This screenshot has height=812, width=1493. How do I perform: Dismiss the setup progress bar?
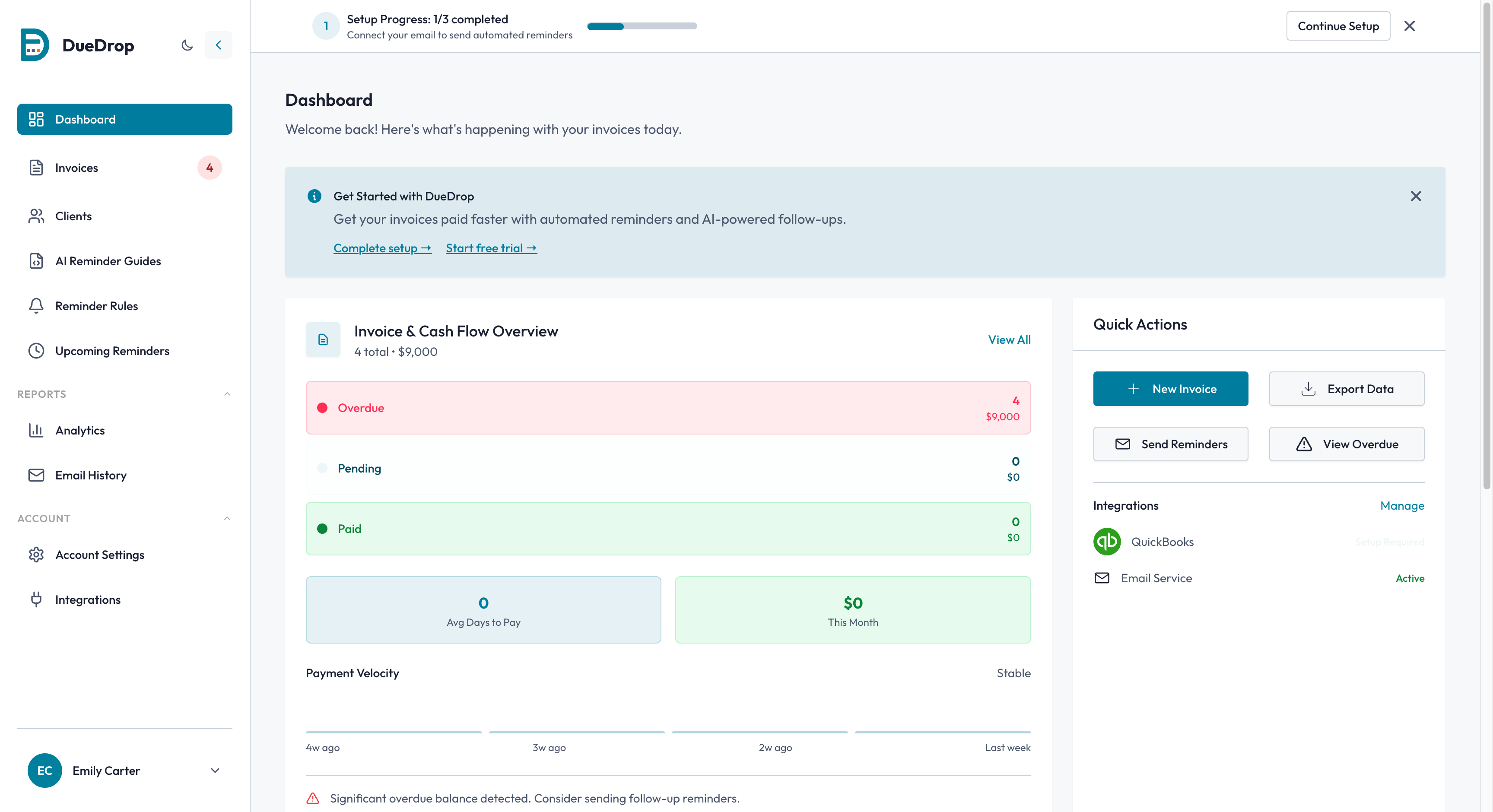(1410, 26)
